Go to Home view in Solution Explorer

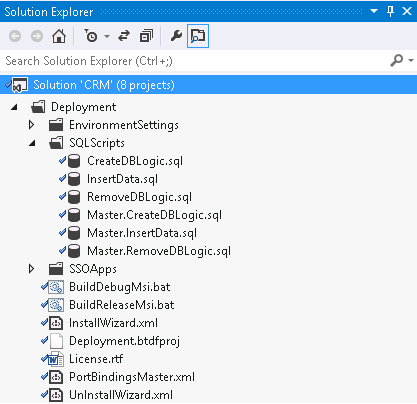[59, 36]
